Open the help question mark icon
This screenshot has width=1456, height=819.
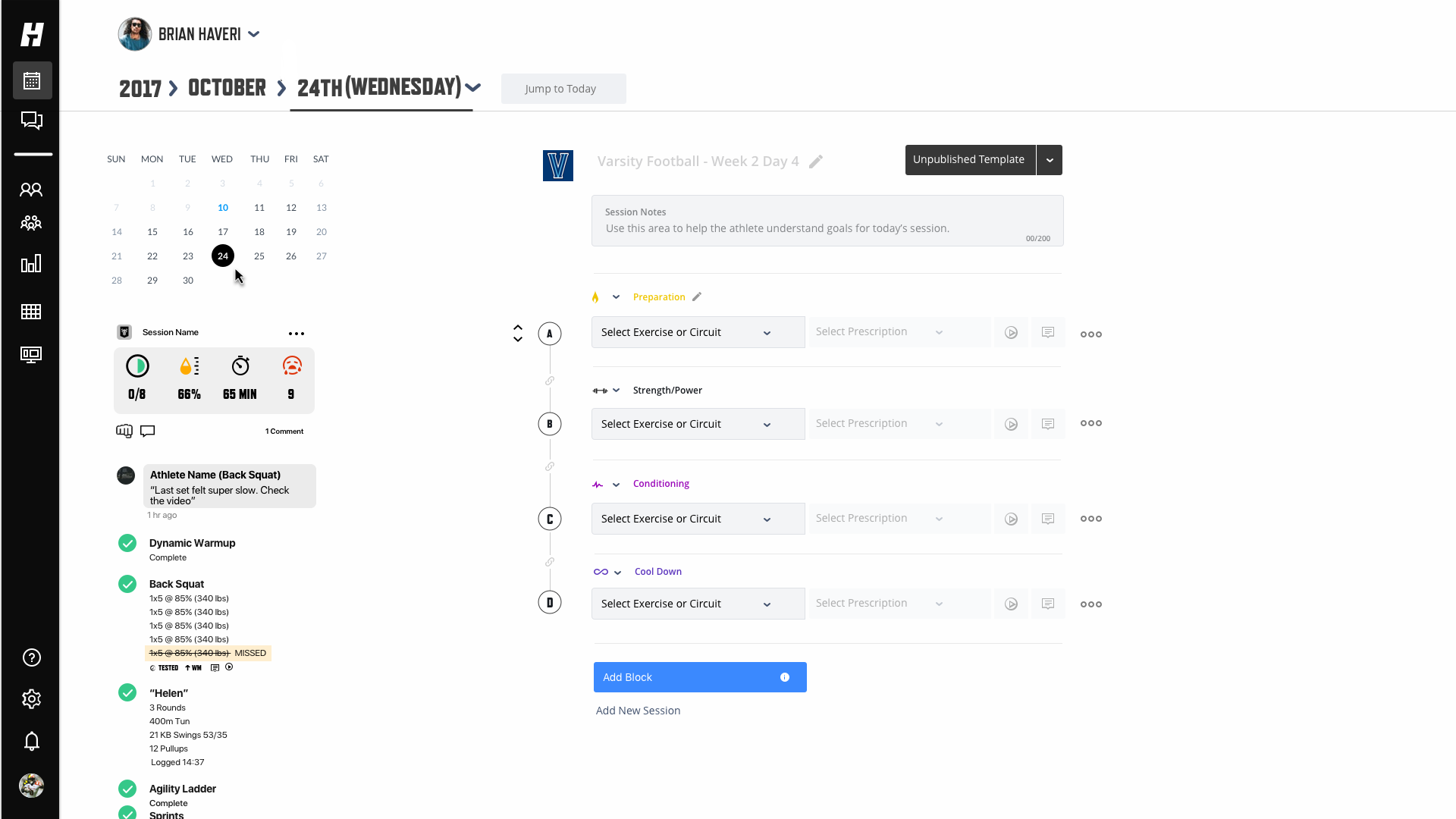[x=32, y=657]
